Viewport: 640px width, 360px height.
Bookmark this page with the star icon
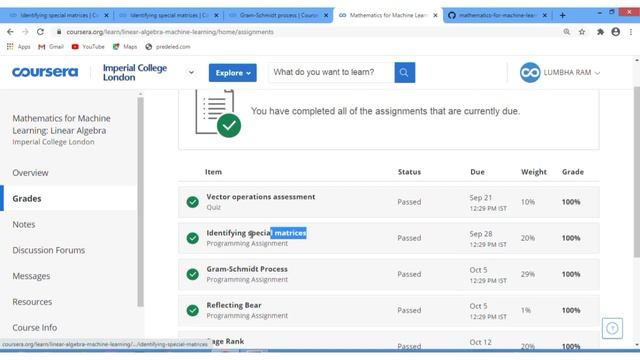pyautogui.click(x=582, y=32)
